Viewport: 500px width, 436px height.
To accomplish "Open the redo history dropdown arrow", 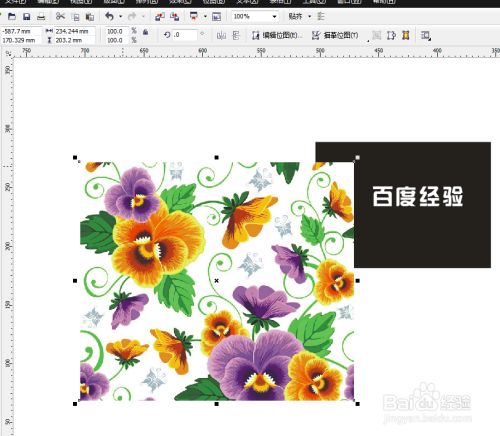I will pos(143,16).
